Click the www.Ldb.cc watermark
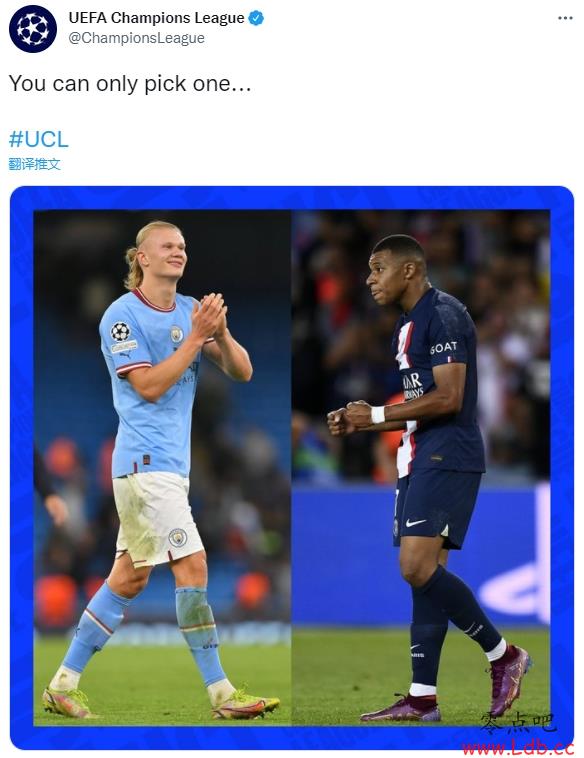The width and height of the screenshot is (584, 758). click(x=518, y=748)
